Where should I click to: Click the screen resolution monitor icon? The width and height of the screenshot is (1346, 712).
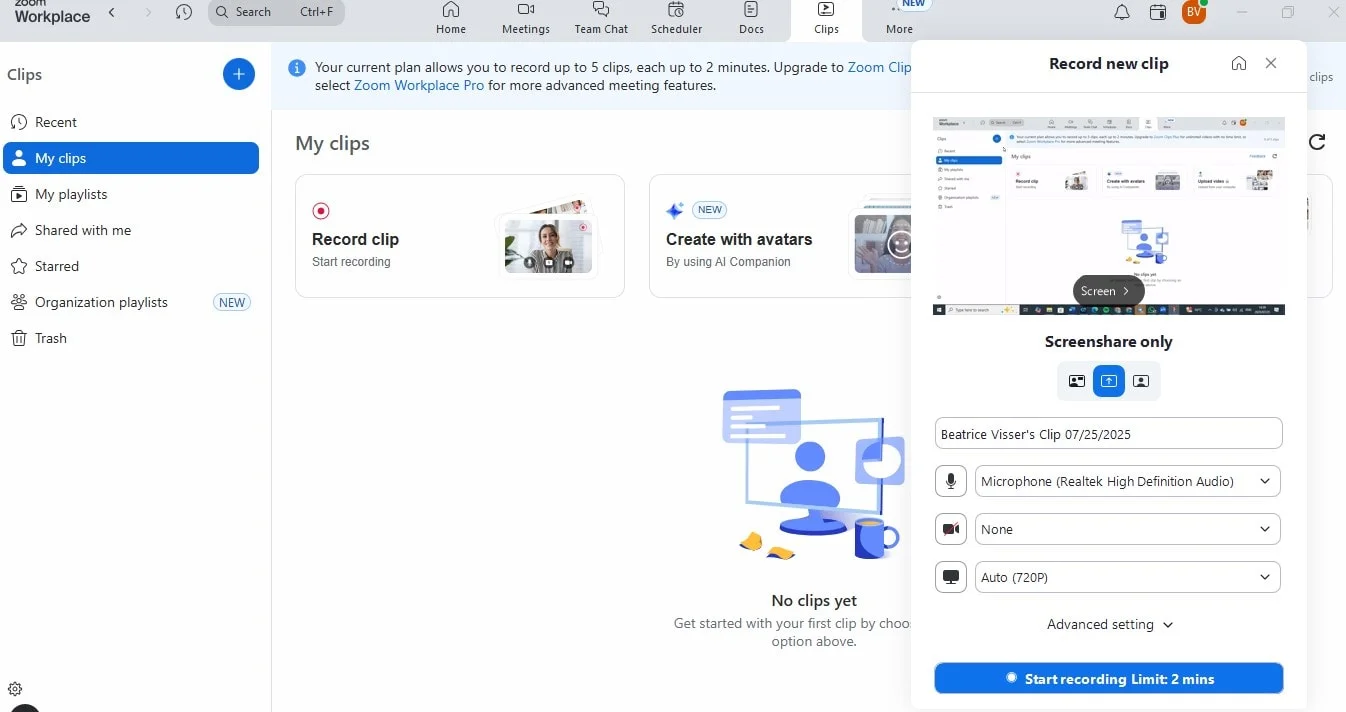pos(951,577)
